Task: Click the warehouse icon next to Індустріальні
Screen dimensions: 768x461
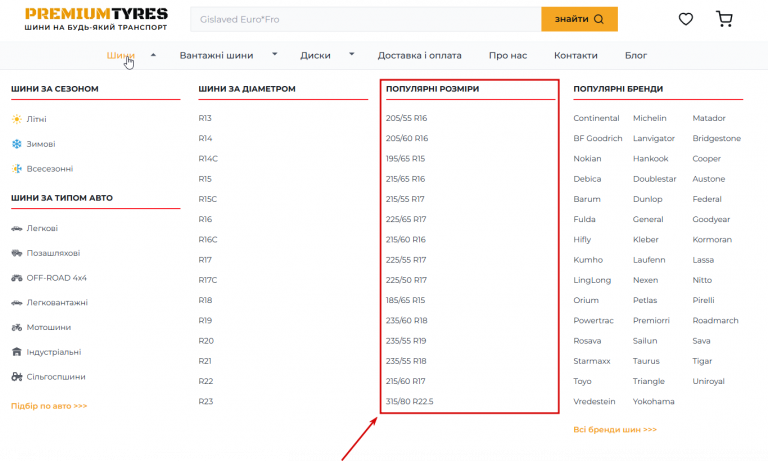Action: pyautogui.click(x=17, y=352)
